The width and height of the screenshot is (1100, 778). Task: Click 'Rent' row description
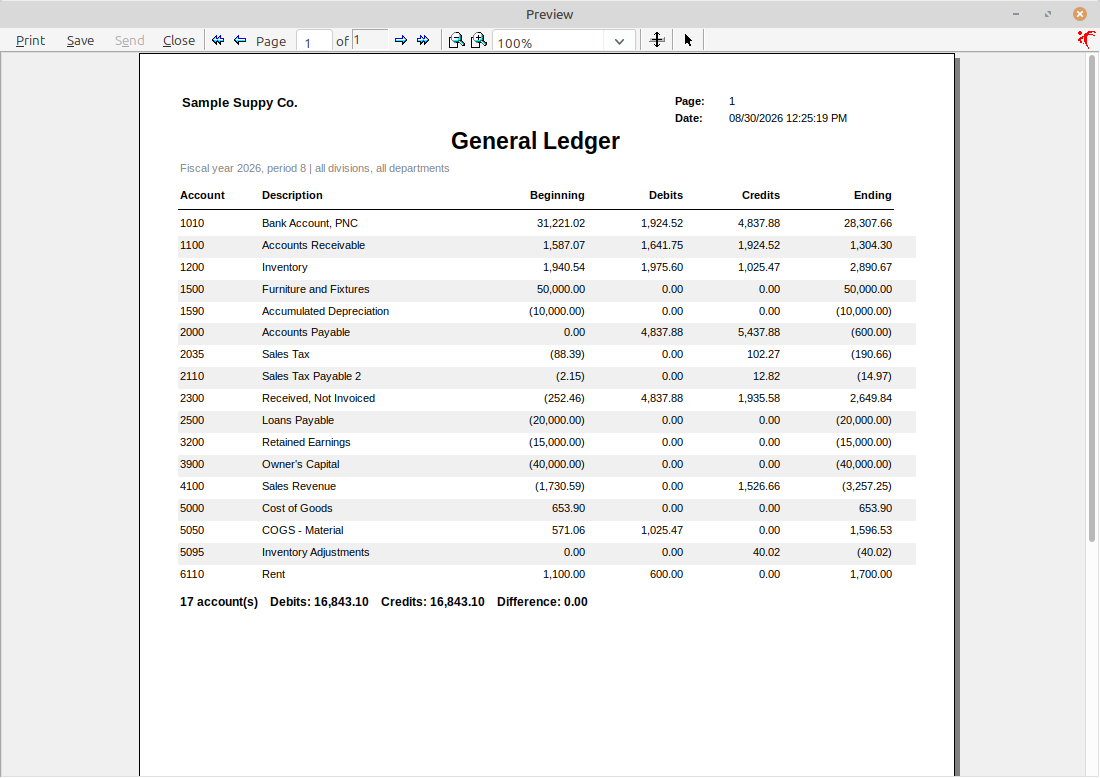pos(273,574)
